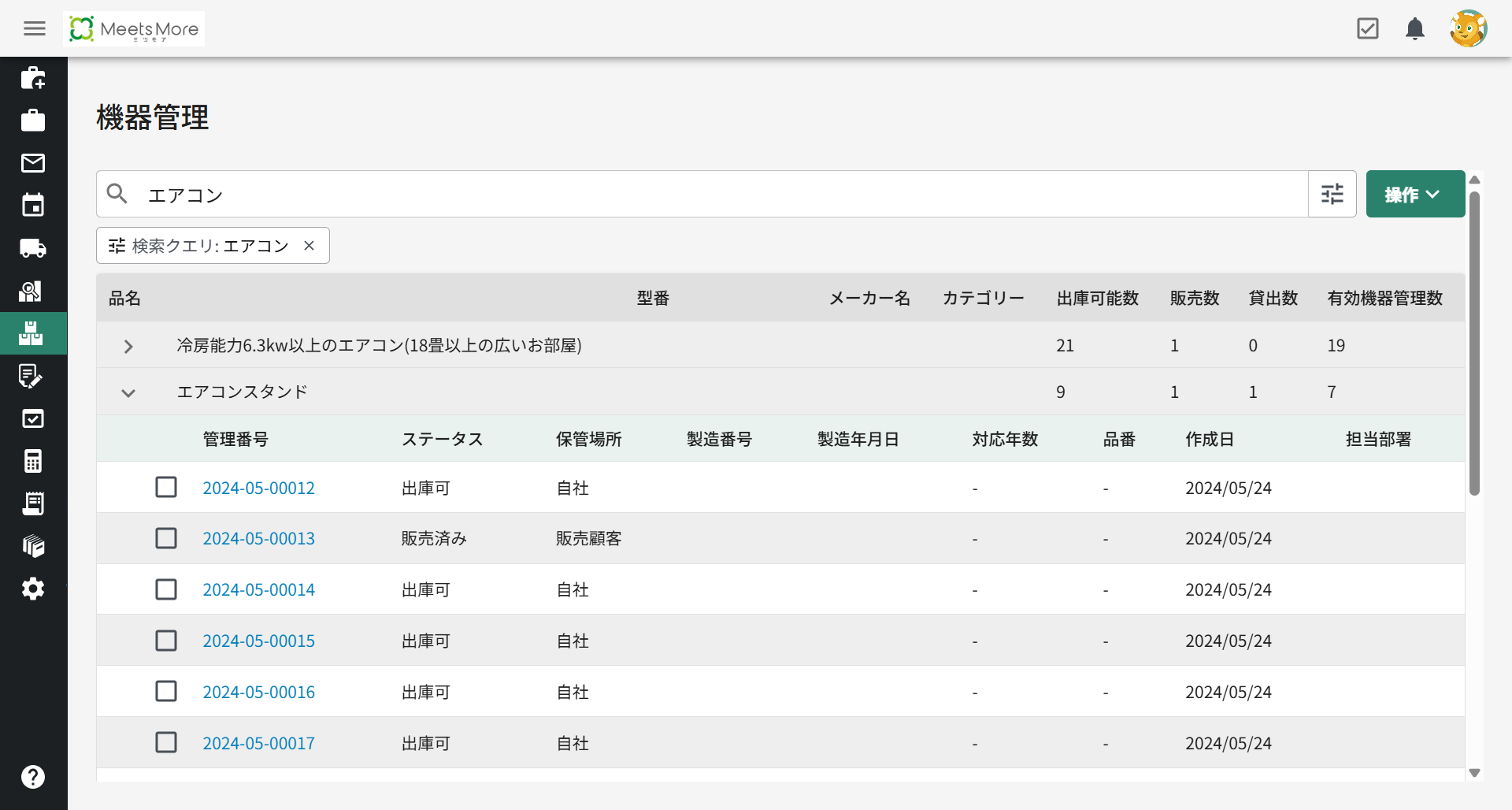Click the vertical scrollbar thumb
Screen dimensions: 1512x810
tap(1475, 344)
